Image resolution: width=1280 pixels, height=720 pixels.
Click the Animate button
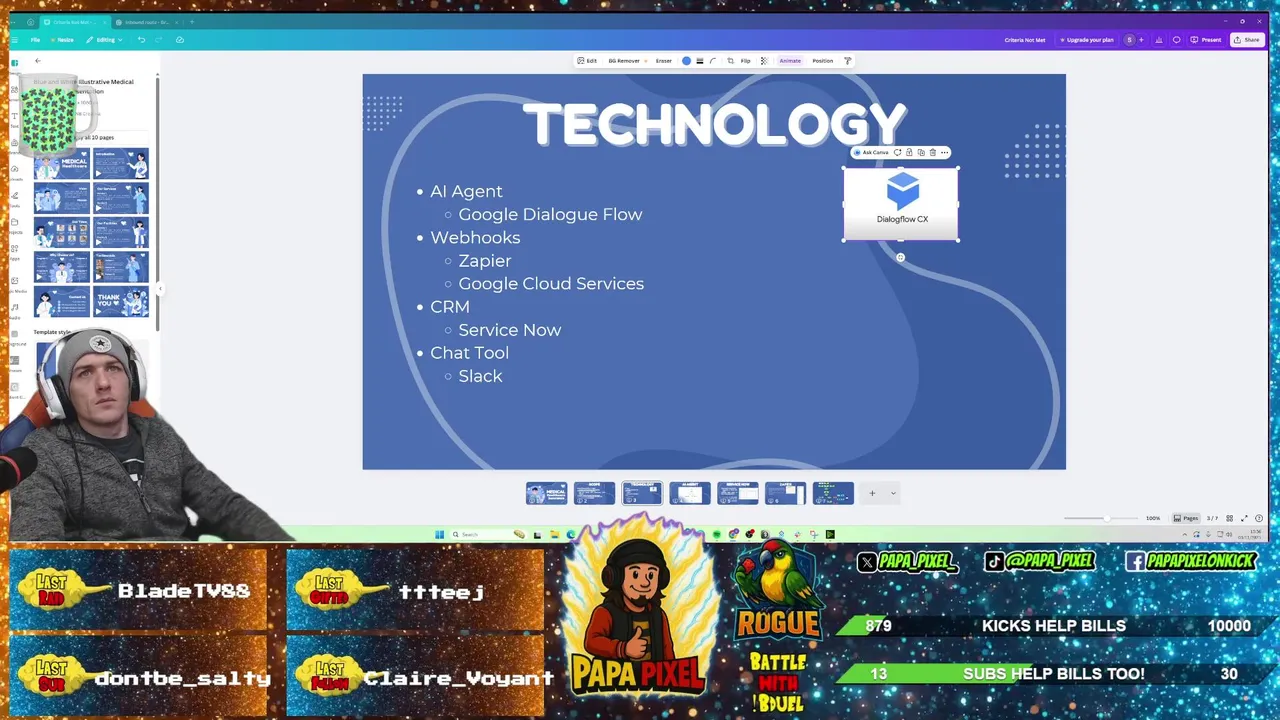[790, 61]
